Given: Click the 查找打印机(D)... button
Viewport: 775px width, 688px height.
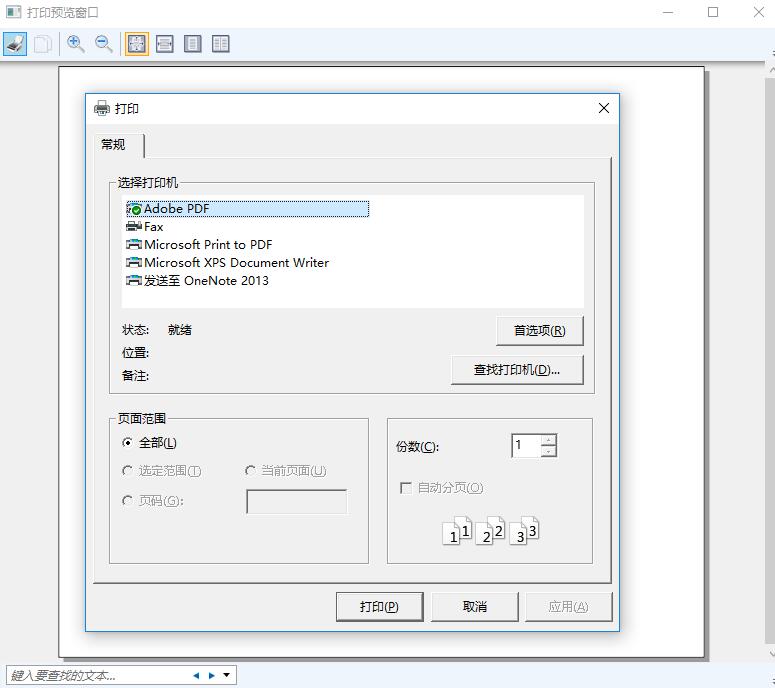Looking at the screenshot, I should [517, 370].
